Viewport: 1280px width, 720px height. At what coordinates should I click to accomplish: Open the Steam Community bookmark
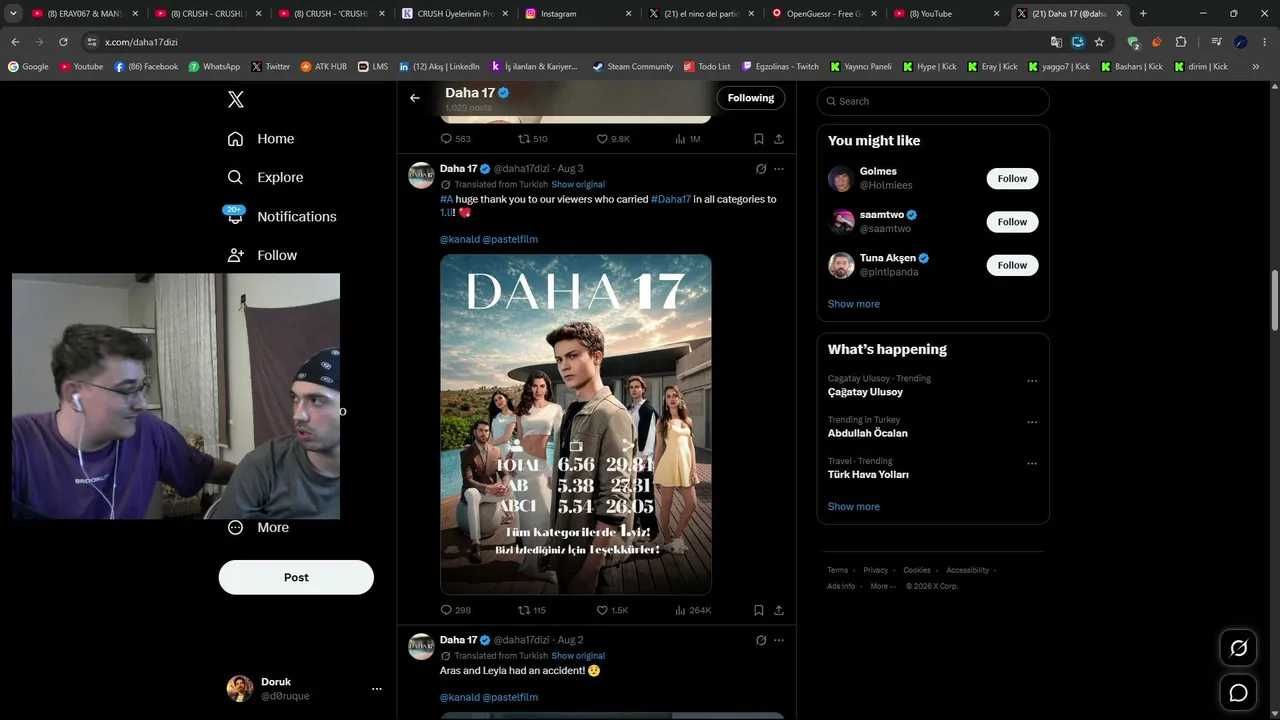point(632,67)
